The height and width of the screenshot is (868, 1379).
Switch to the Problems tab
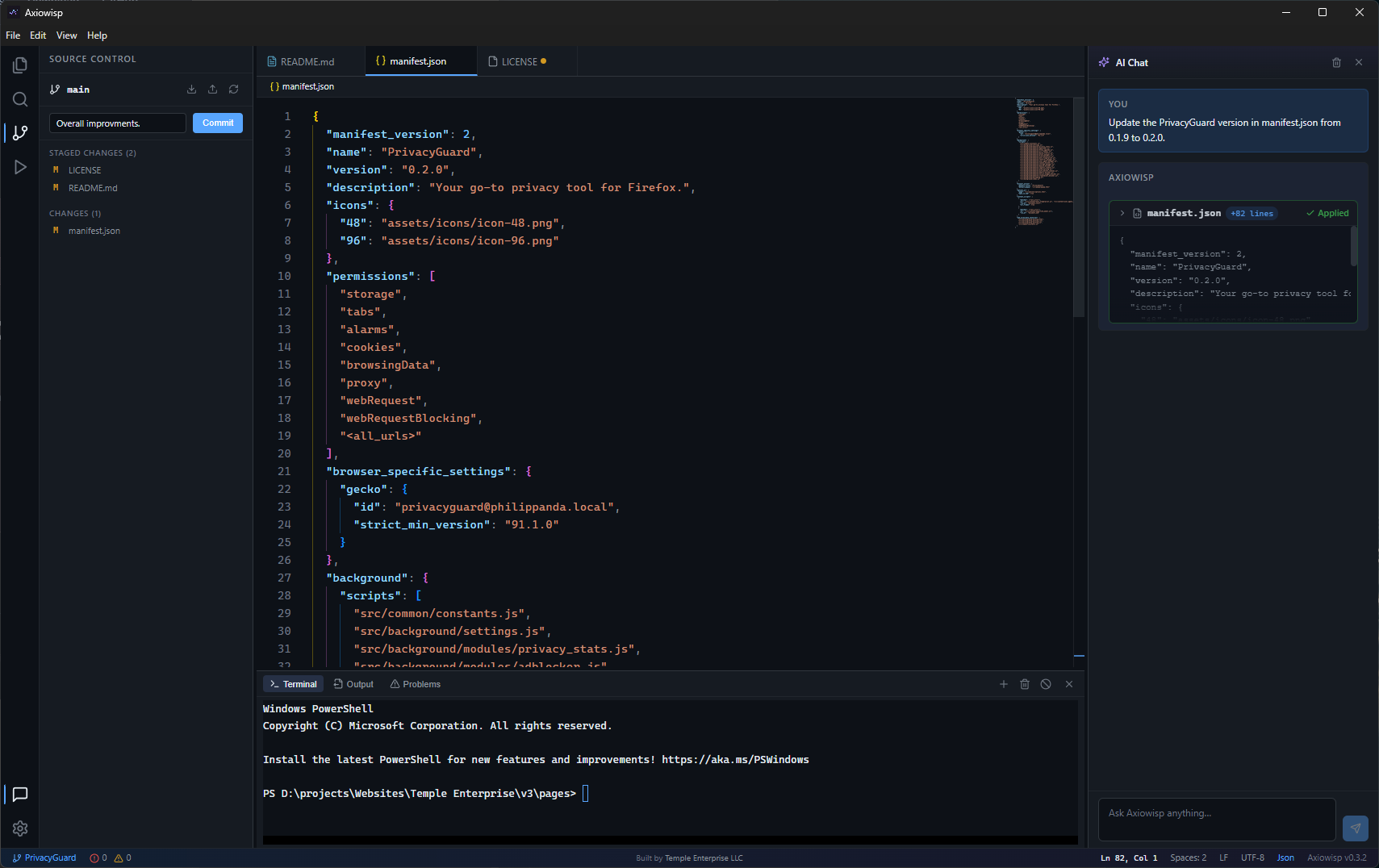click(416, 683)
